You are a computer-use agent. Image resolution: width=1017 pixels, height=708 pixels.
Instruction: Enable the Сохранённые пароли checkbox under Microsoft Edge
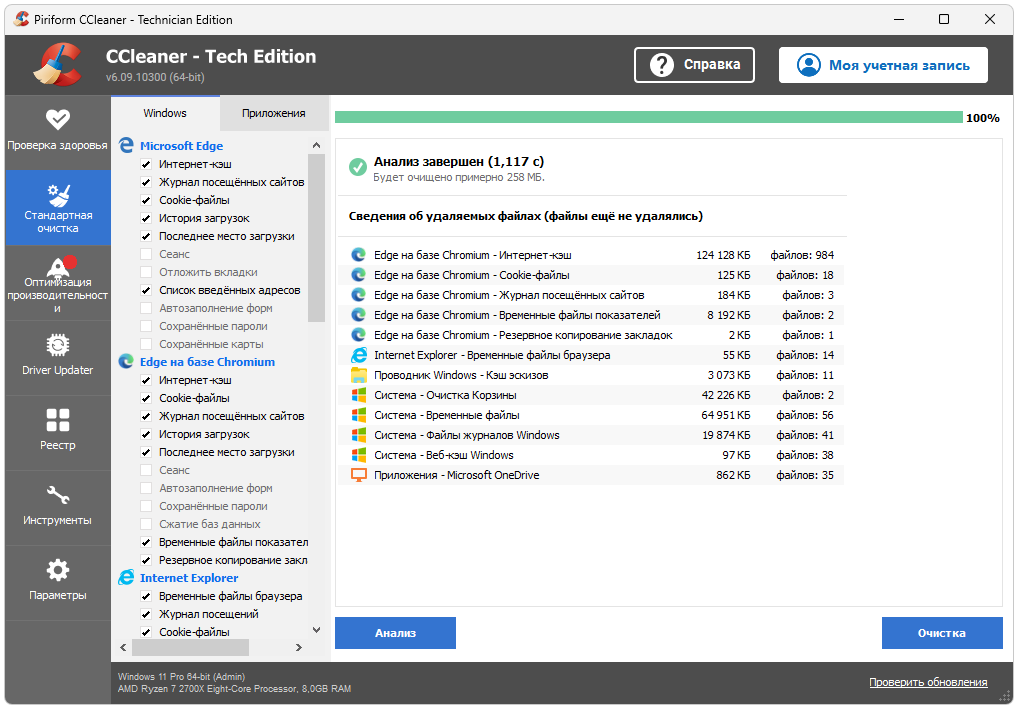point(146,326)
